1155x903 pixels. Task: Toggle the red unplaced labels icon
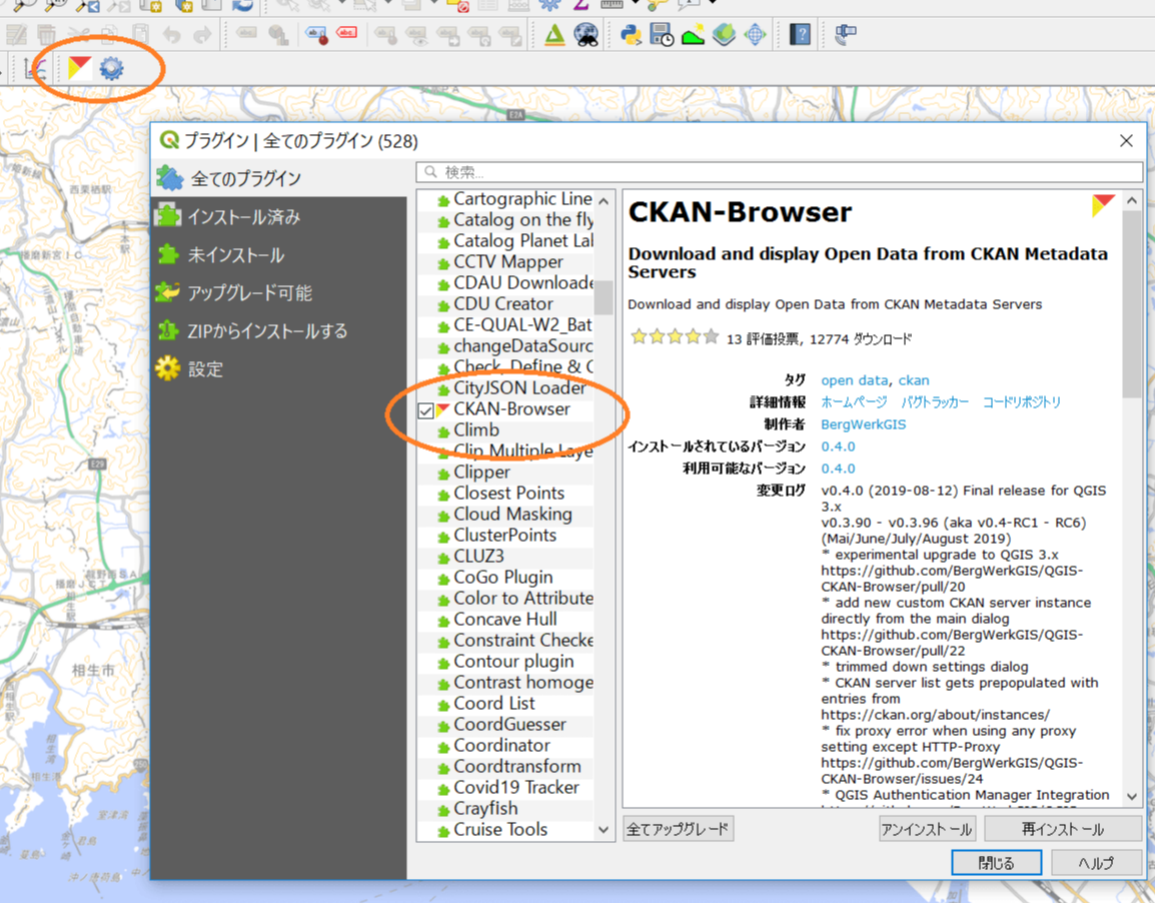pyautogui.click(x=347, y=34)
